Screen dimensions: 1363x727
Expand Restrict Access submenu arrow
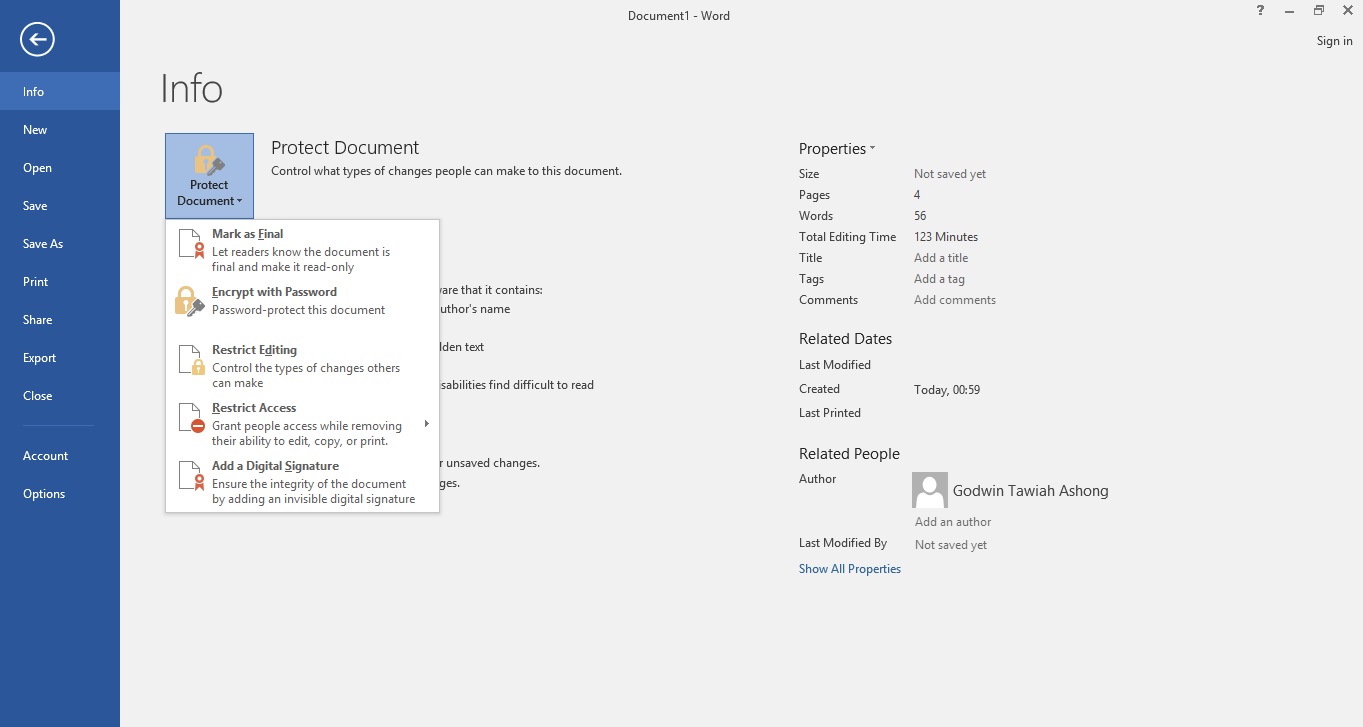pyautogui.click(x=427, y=424)
